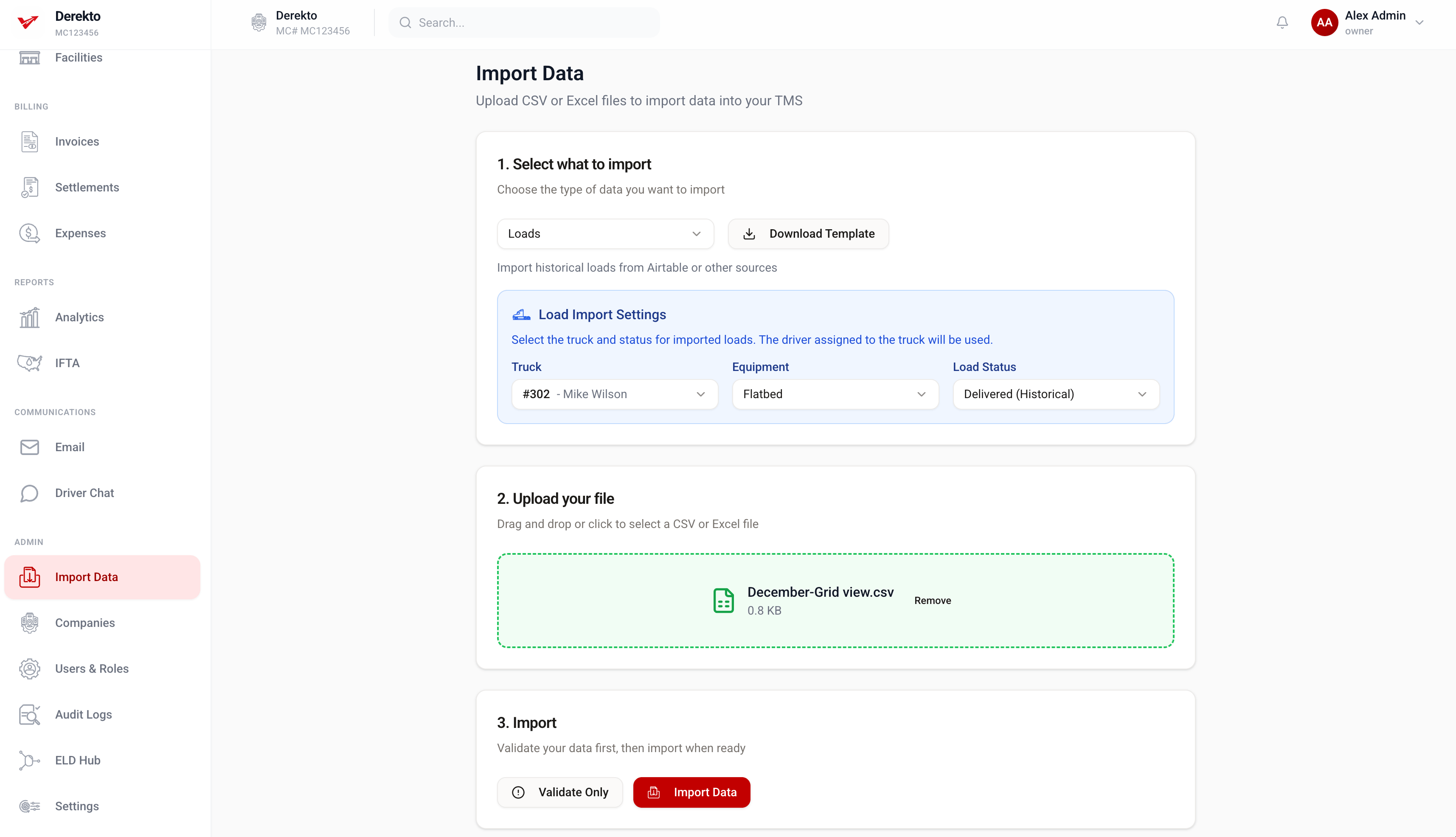Click the Import Data page title
This screenshot has height=837, width=1456.
pyautogui.click(x=529, y=73)
